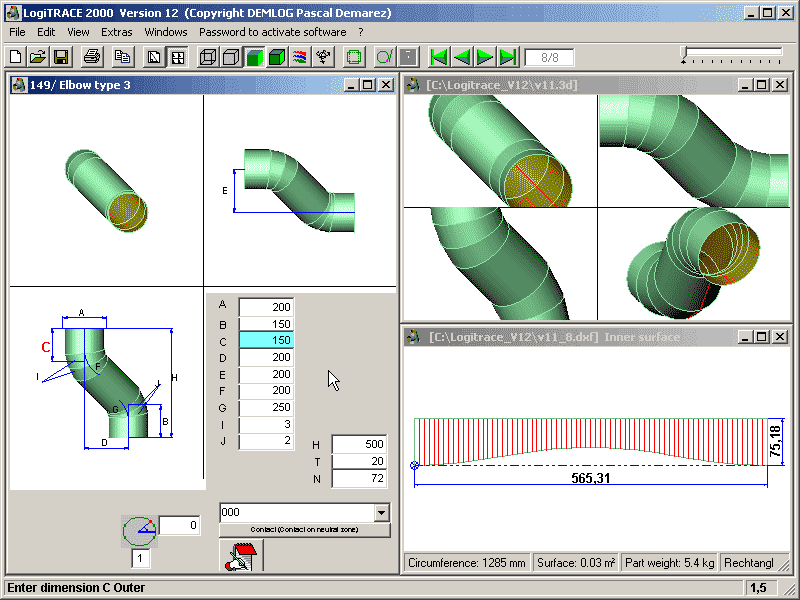Create a new file with the blank page icon

click(x=16, y=57)
